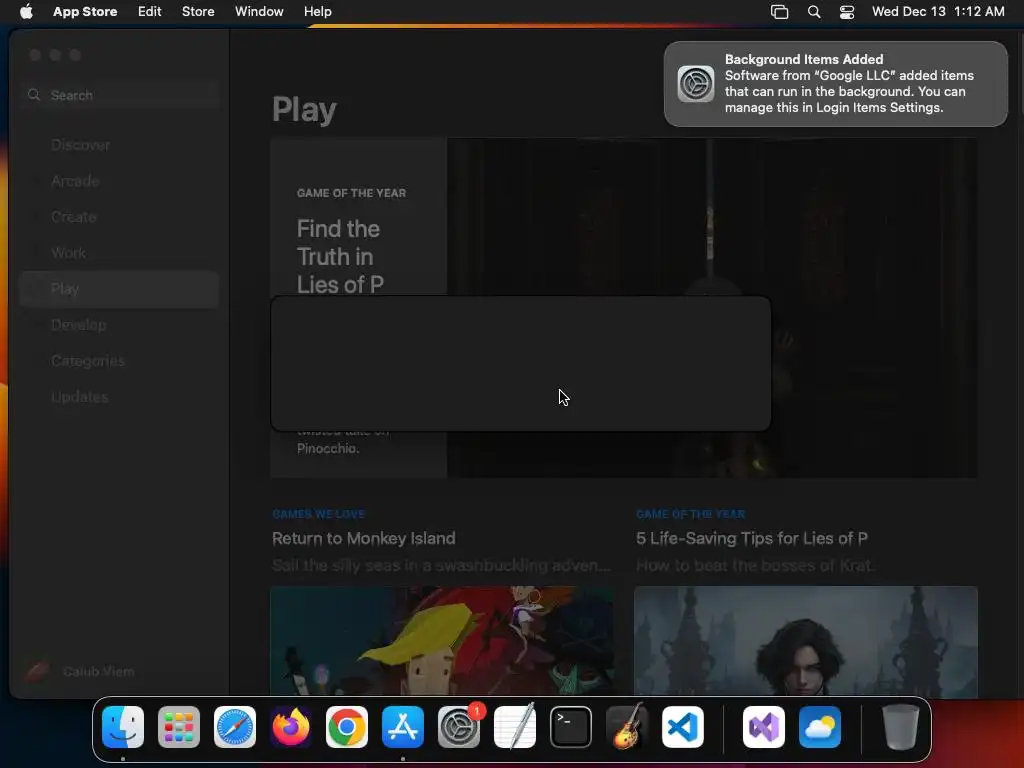Open the Calub Viem account profile
1024x768 pixels.
[80, 671]
